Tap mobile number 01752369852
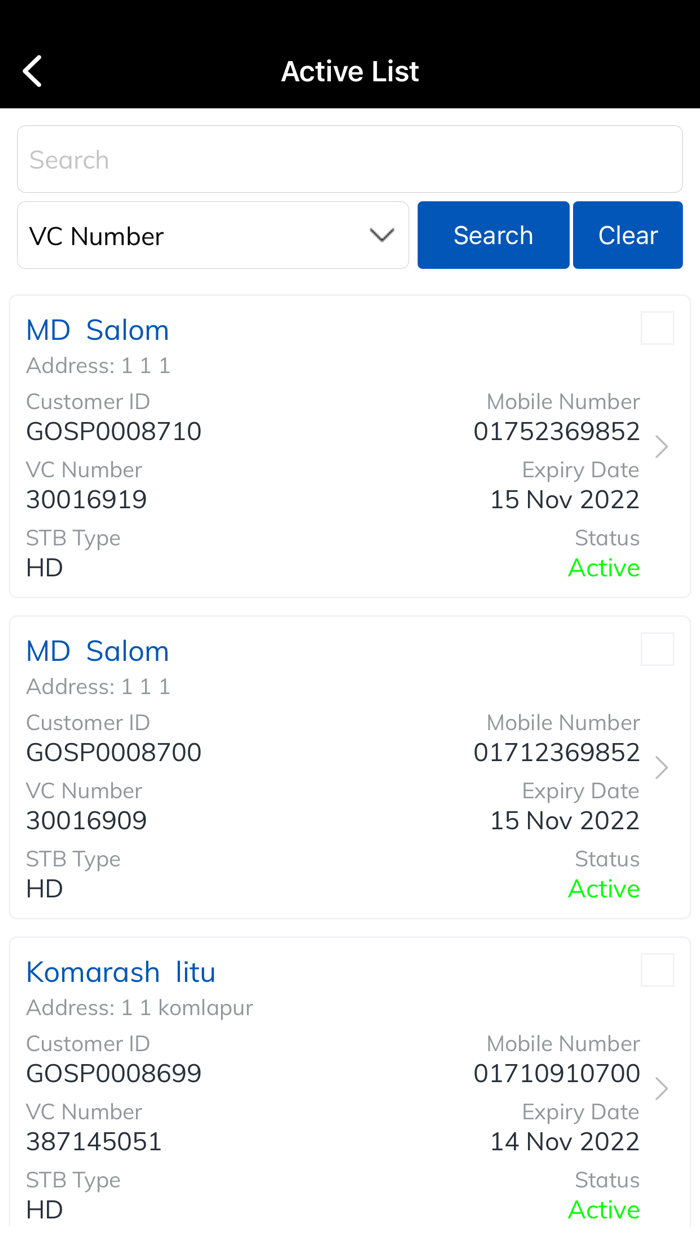The image size is (700, 1244). [556, 431]
